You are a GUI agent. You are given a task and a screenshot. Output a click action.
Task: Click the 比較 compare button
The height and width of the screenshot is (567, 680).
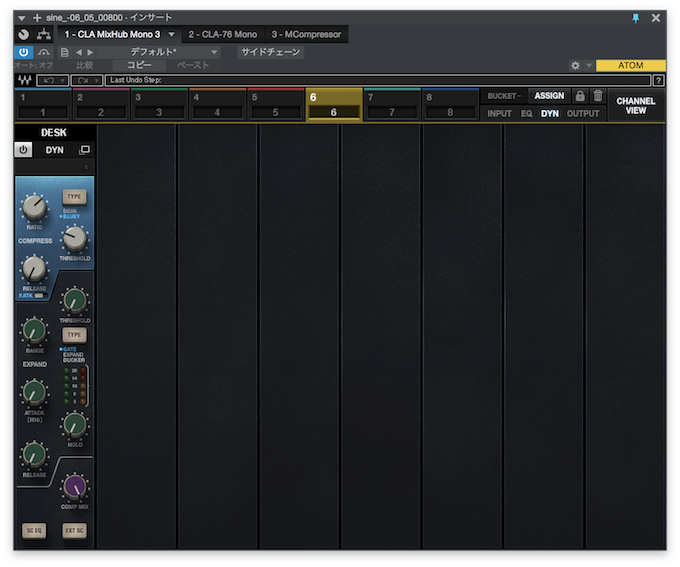coord(85,66)
